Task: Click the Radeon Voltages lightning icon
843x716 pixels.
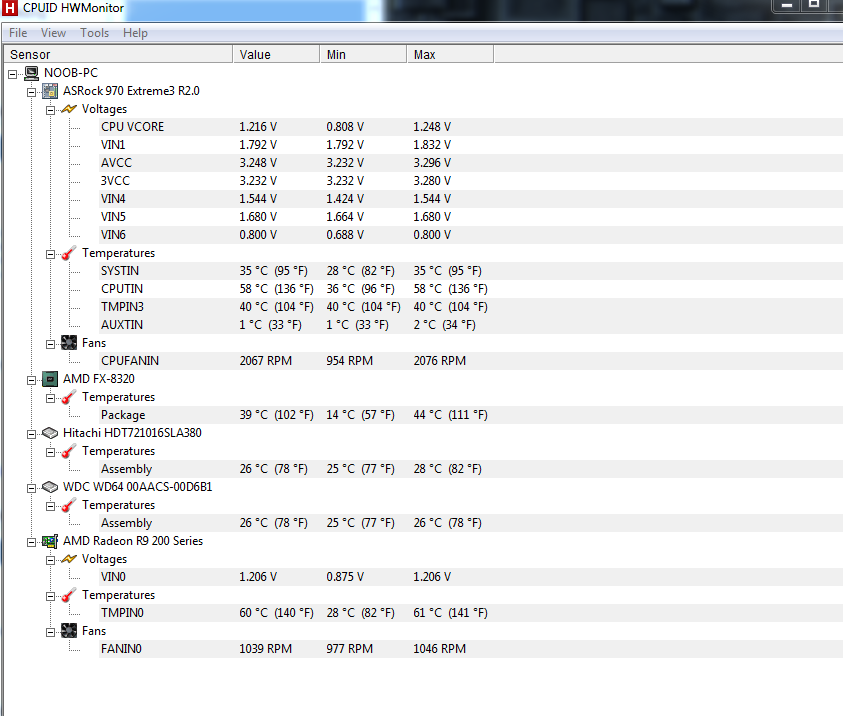Action: click(x=69, y=559)
